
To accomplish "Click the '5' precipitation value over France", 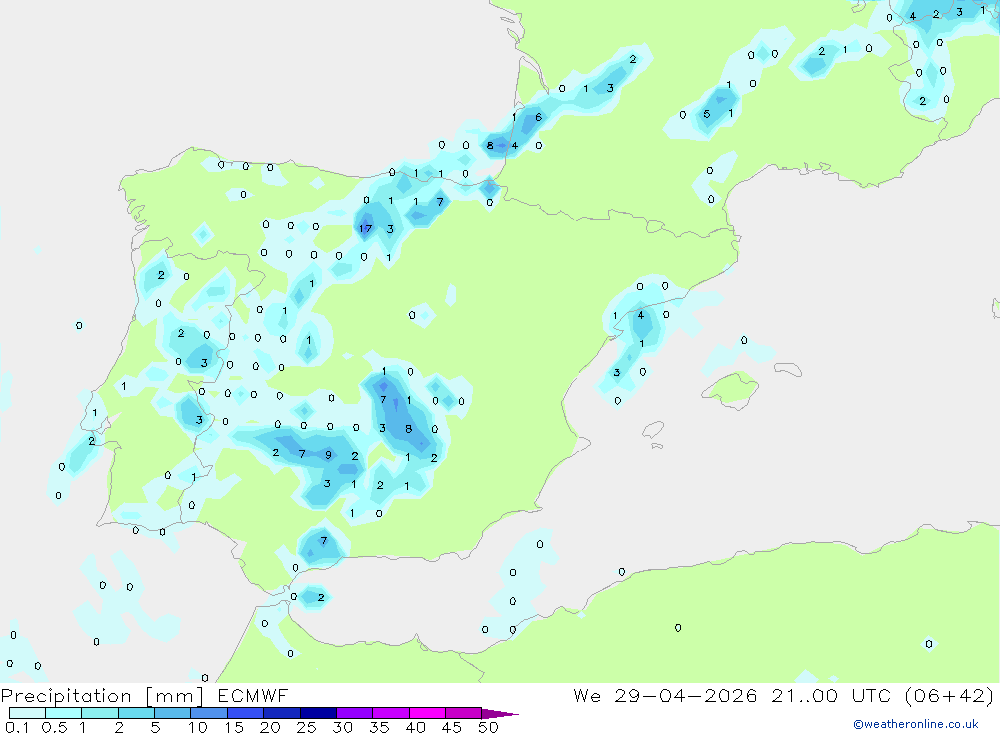I will click(x=707, y=114).
